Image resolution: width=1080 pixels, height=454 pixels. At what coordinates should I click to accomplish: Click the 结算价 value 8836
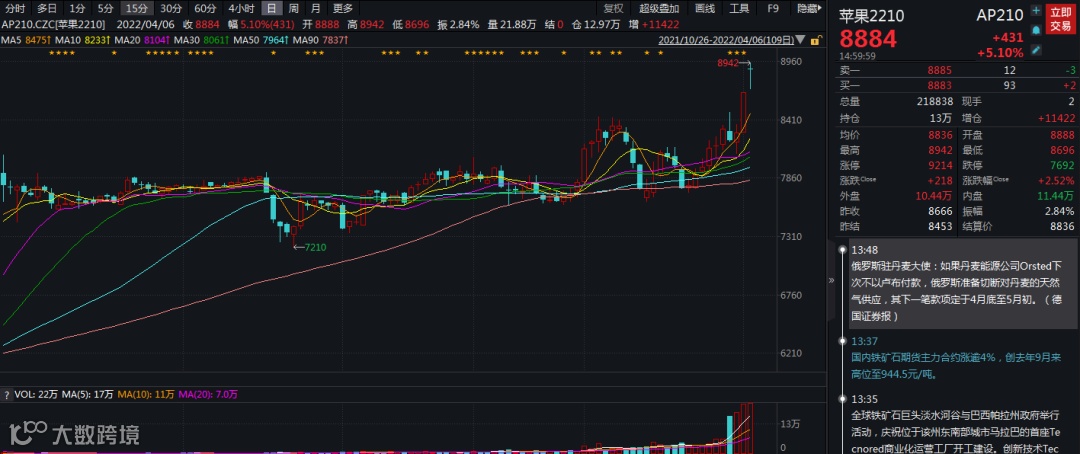point(1062,226)
